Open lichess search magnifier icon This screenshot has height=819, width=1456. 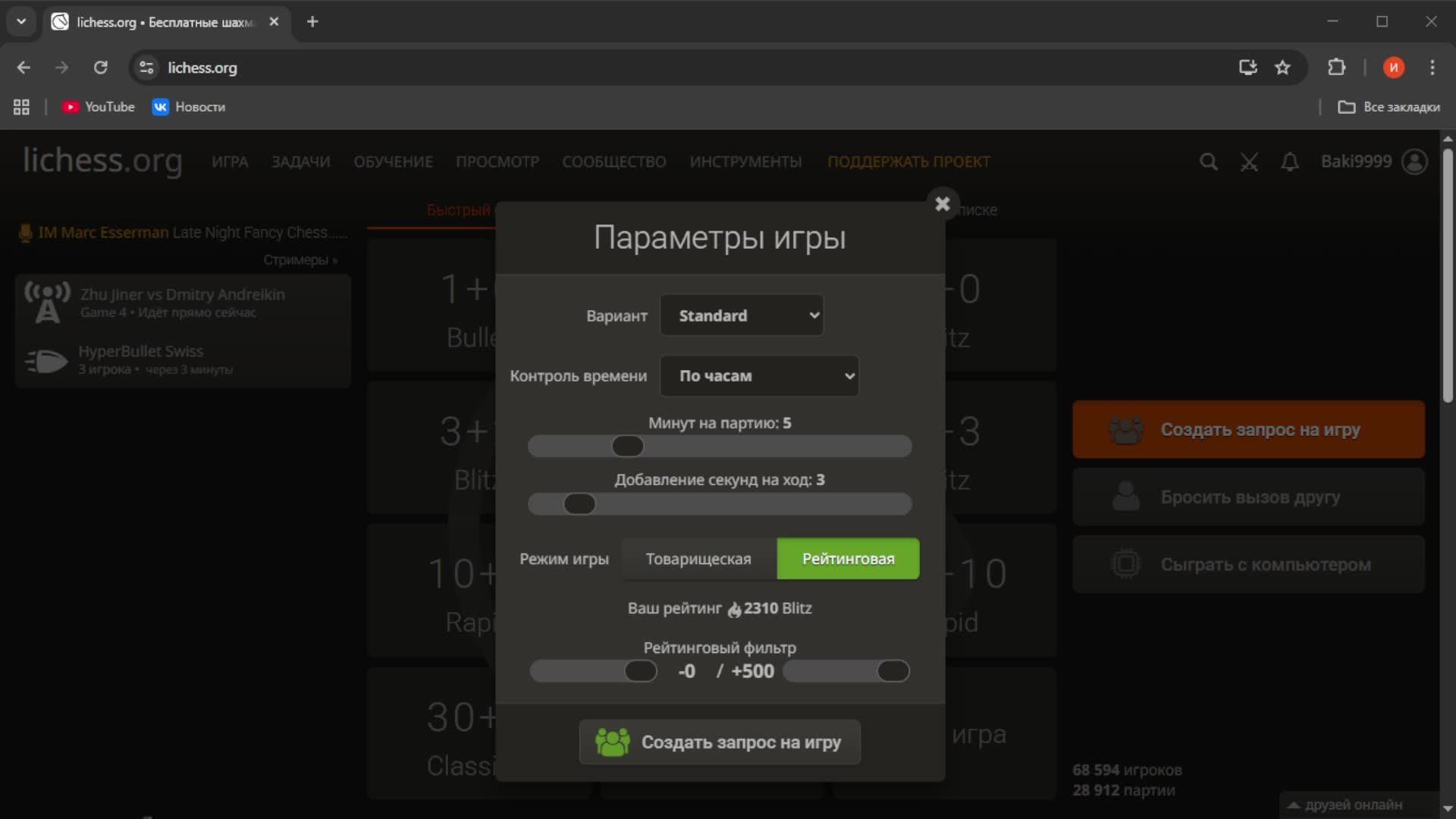pos(1208,162)
